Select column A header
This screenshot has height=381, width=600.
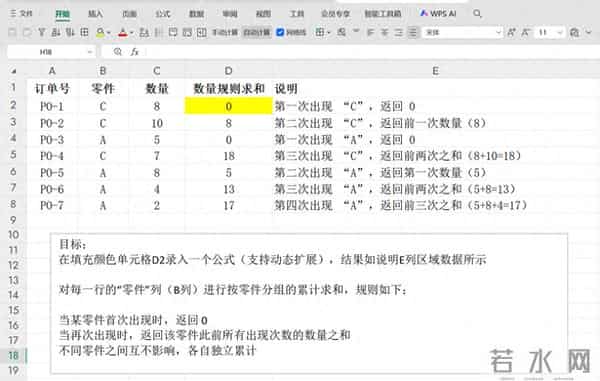pos(52,71)
